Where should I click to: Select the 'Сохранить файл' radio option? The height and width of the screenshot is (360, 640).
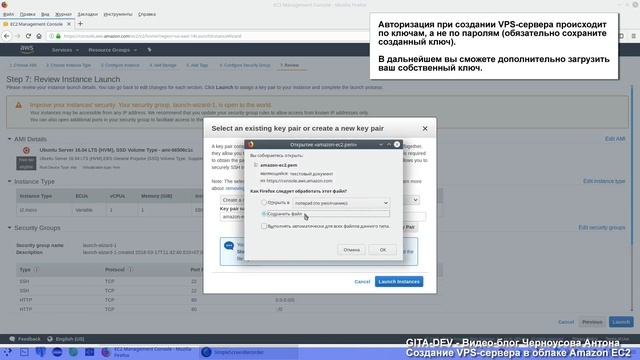click(x=264, y=213)
